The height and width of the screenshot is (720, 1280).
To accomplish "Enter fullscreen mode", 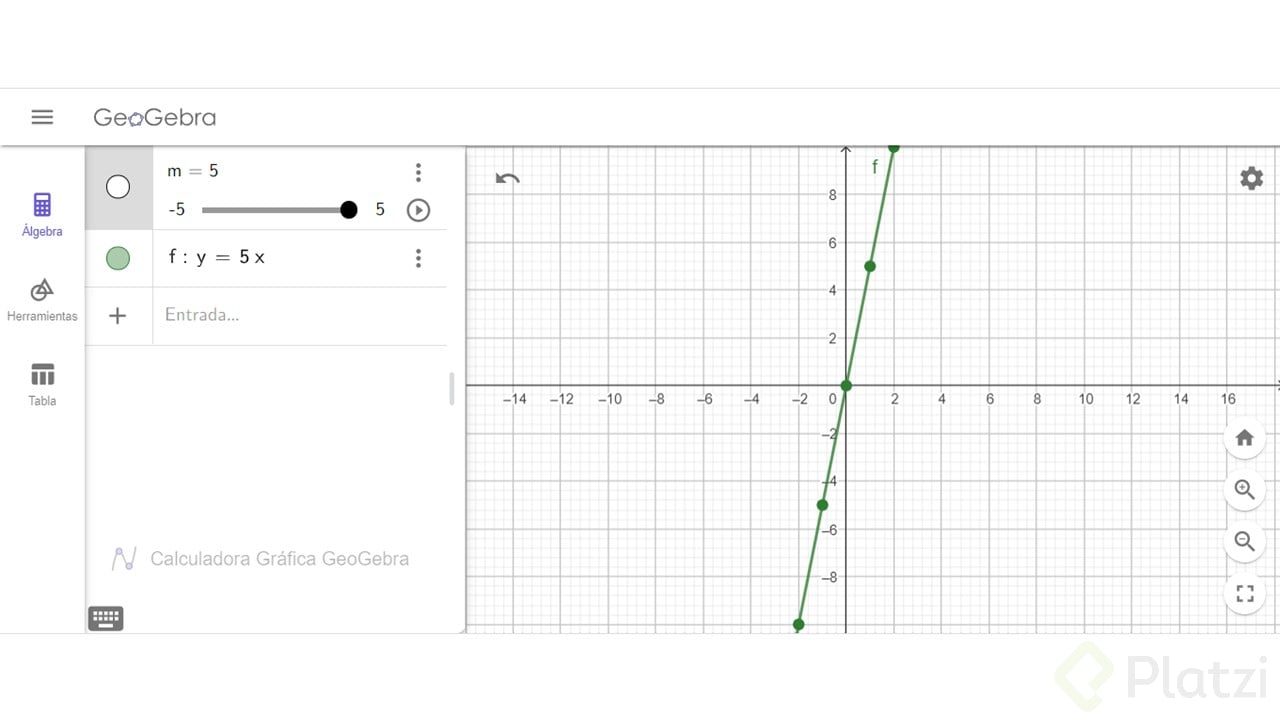I will click(x=1245, y=594).
